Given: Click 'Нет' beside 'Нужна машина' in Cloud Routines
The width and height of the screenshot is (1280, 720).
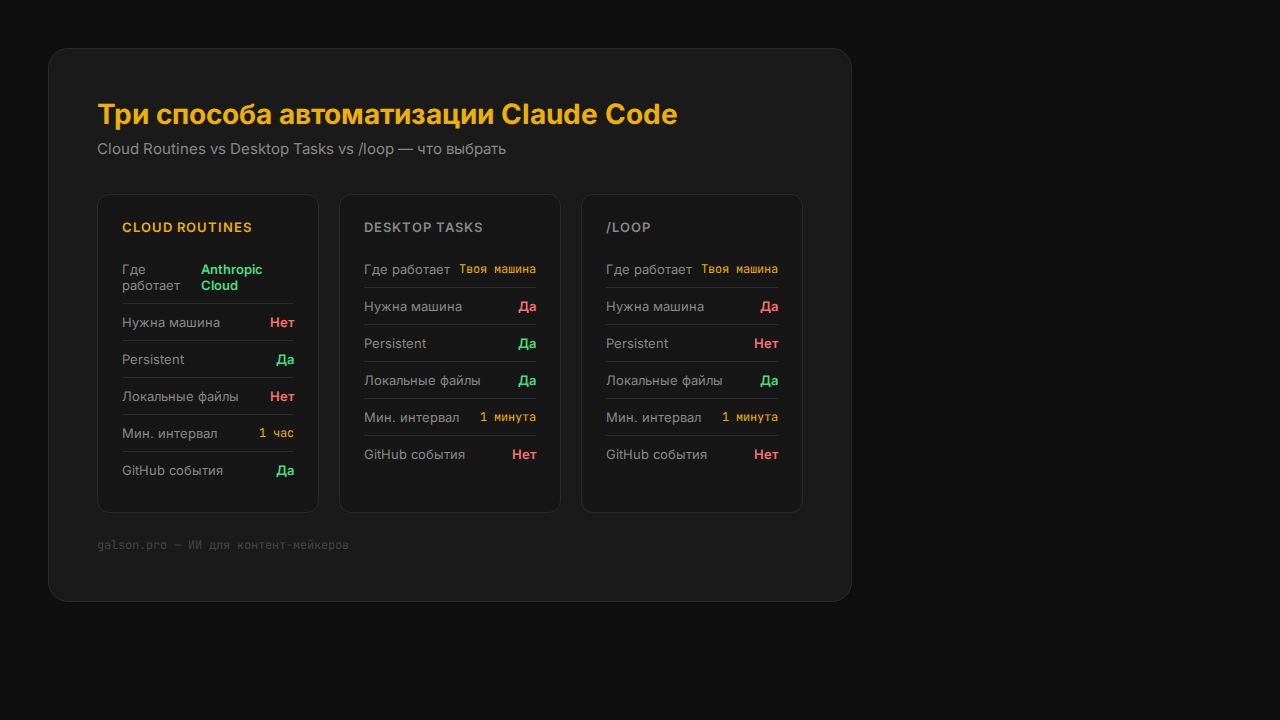Looking at the screenshot, I should [282, 323].
